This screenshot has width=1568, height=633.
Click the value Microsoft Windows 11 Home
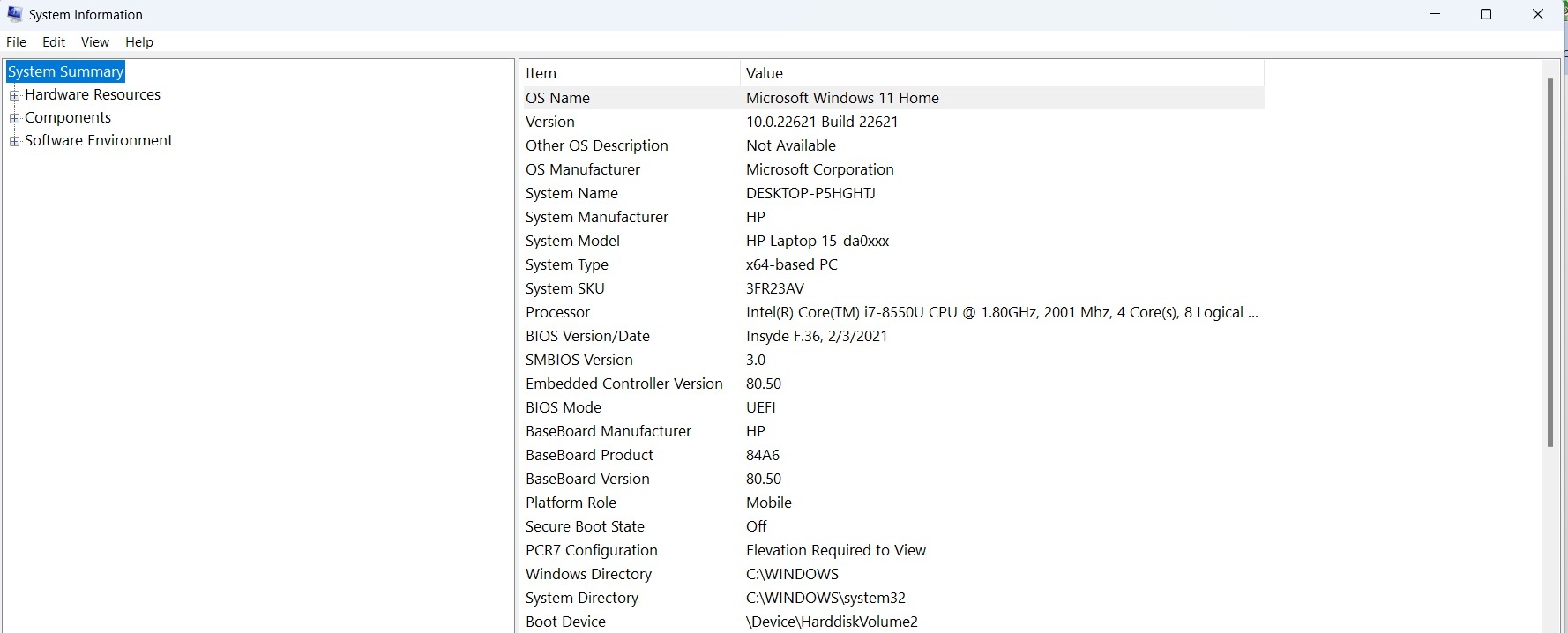842,98
